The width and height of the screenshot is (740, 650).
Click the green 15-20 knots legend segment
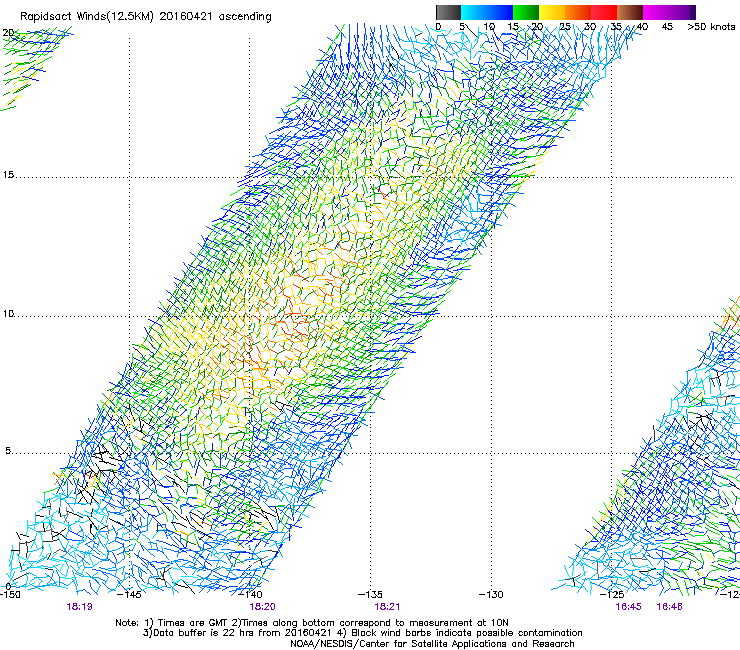click(x=526, y=12)
